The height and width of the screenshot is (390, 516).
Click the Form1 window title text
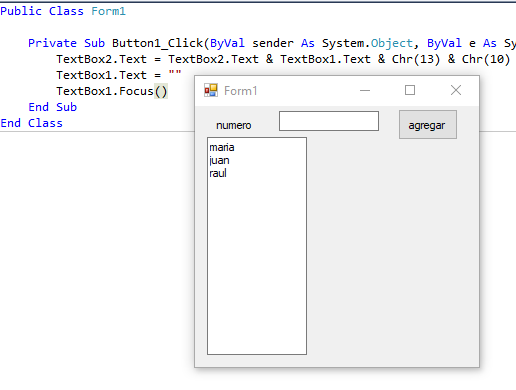click(240, 91)
